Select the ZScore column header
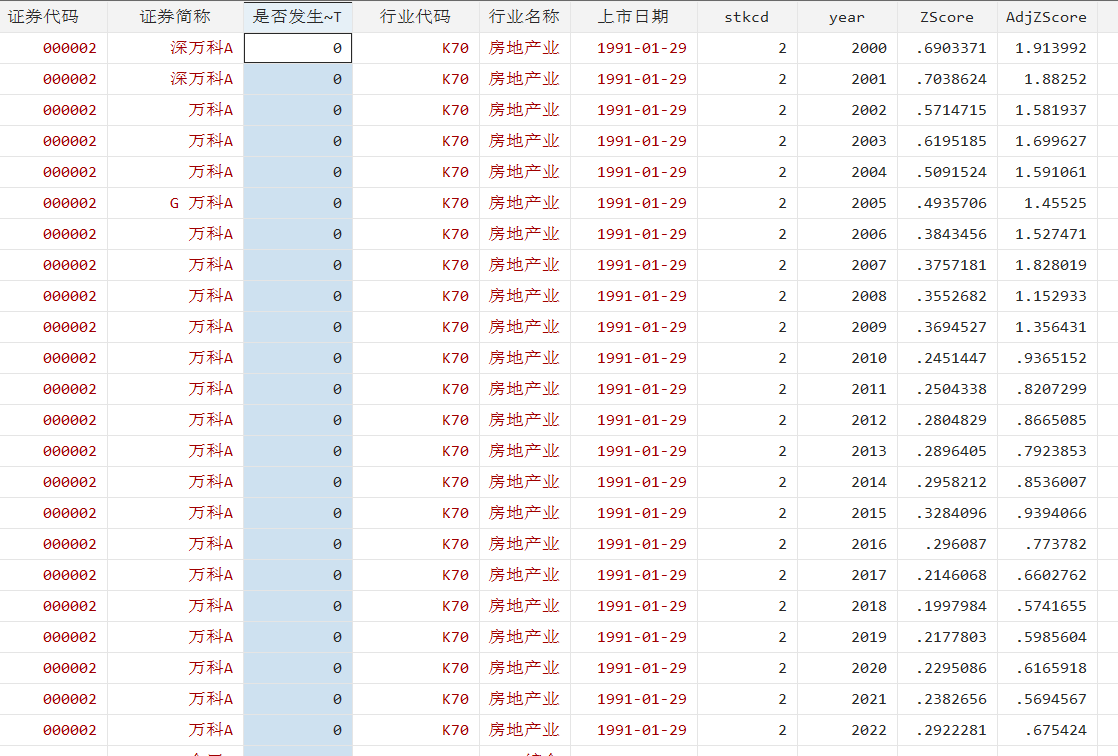 pyautogui.click(x=946, y=17)
